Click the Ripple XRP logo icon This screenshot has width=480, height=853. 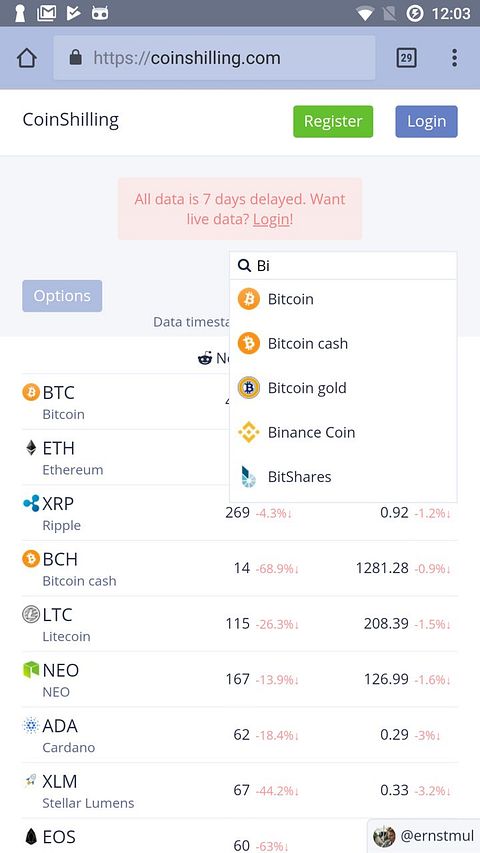(31, 503)
